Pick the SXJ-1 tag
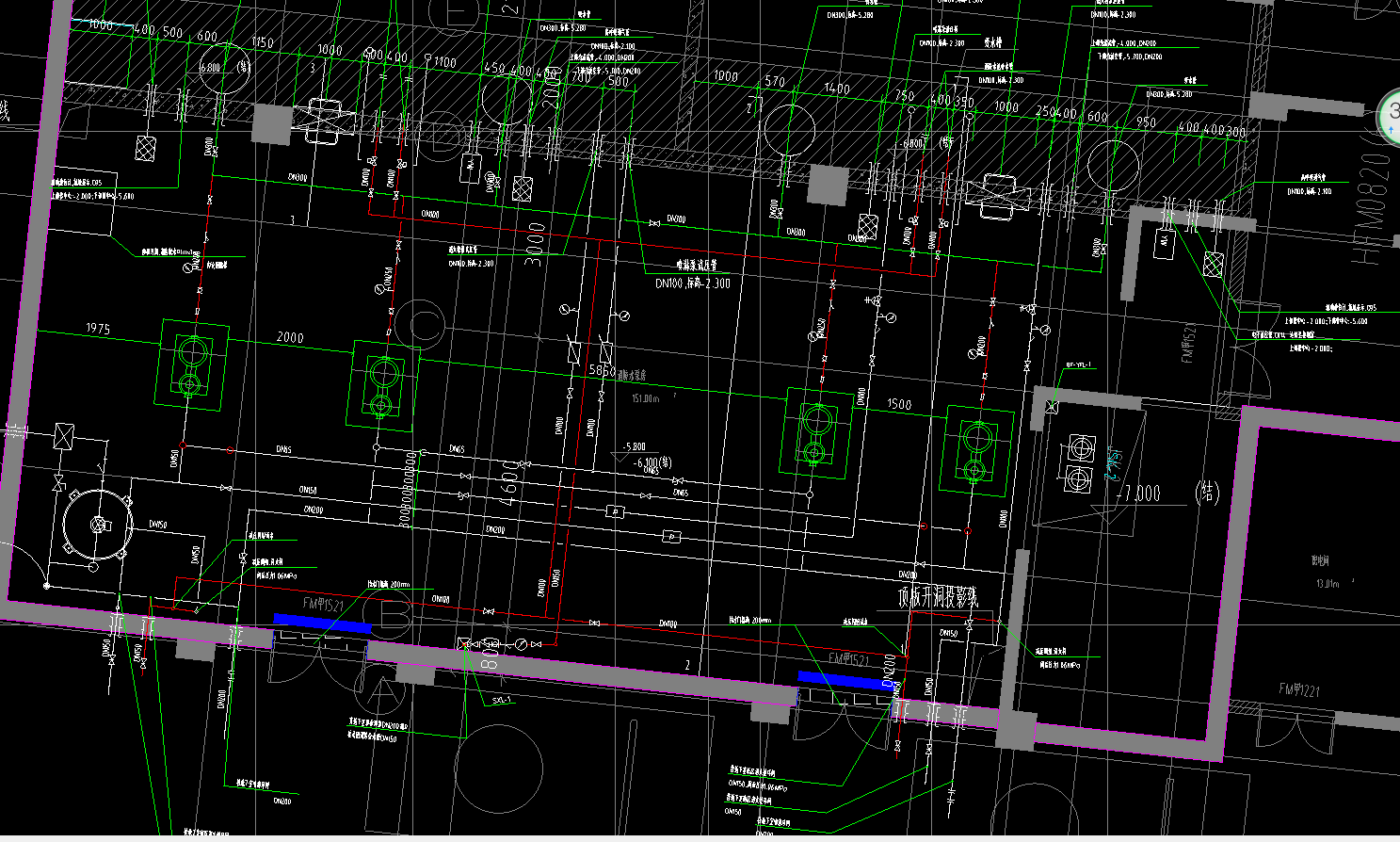1400x842 pixels. point(502,700)
